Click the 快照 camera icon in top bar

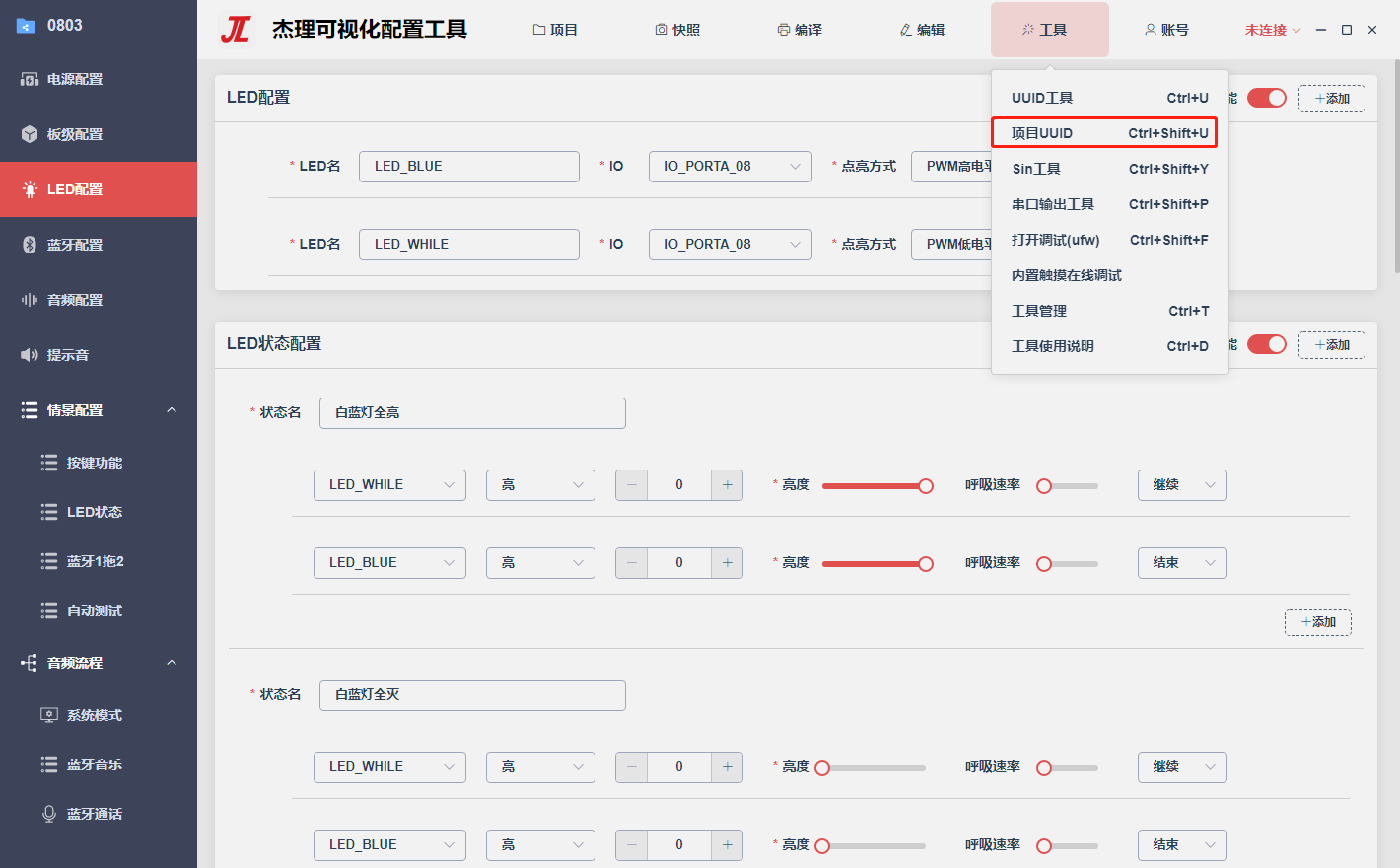point(662,30)
